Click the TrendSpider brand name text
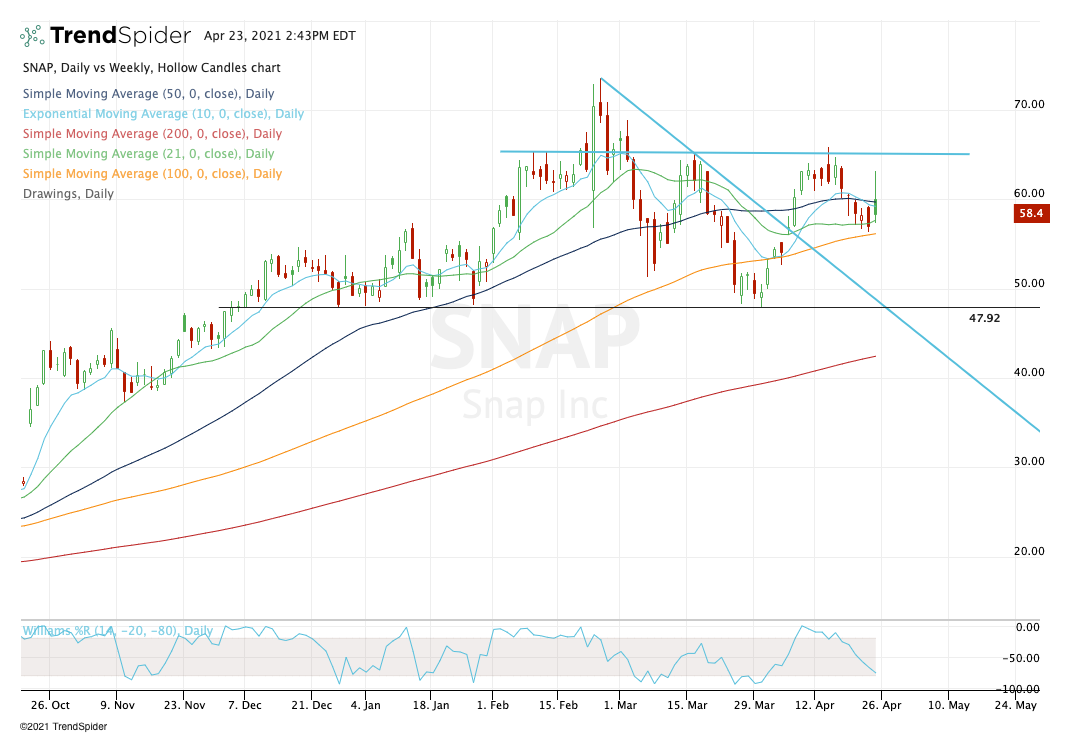Image resolution: width=1070 pixels, height=736 pixels. tap(121, 35)
